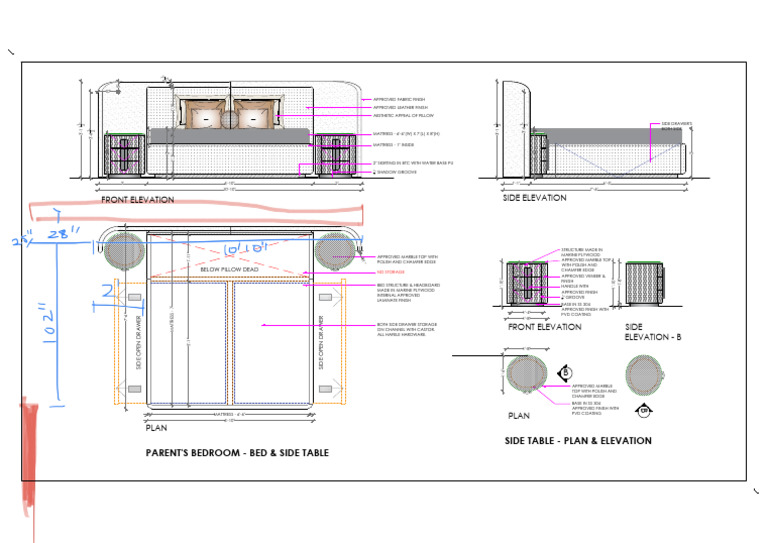768x543 pixels.
Task: Click the PLAN label under the side table
Action: tap(519, 416)
